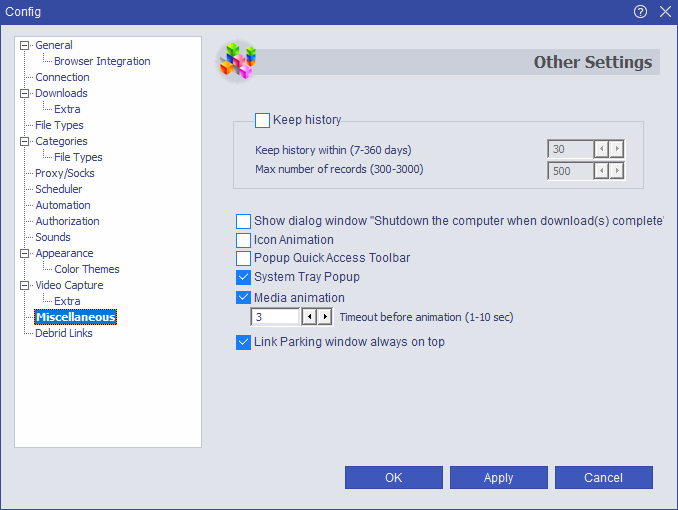Select Video Capture in the tree
This screenshot has height=510, width=678.
point(69,285)
